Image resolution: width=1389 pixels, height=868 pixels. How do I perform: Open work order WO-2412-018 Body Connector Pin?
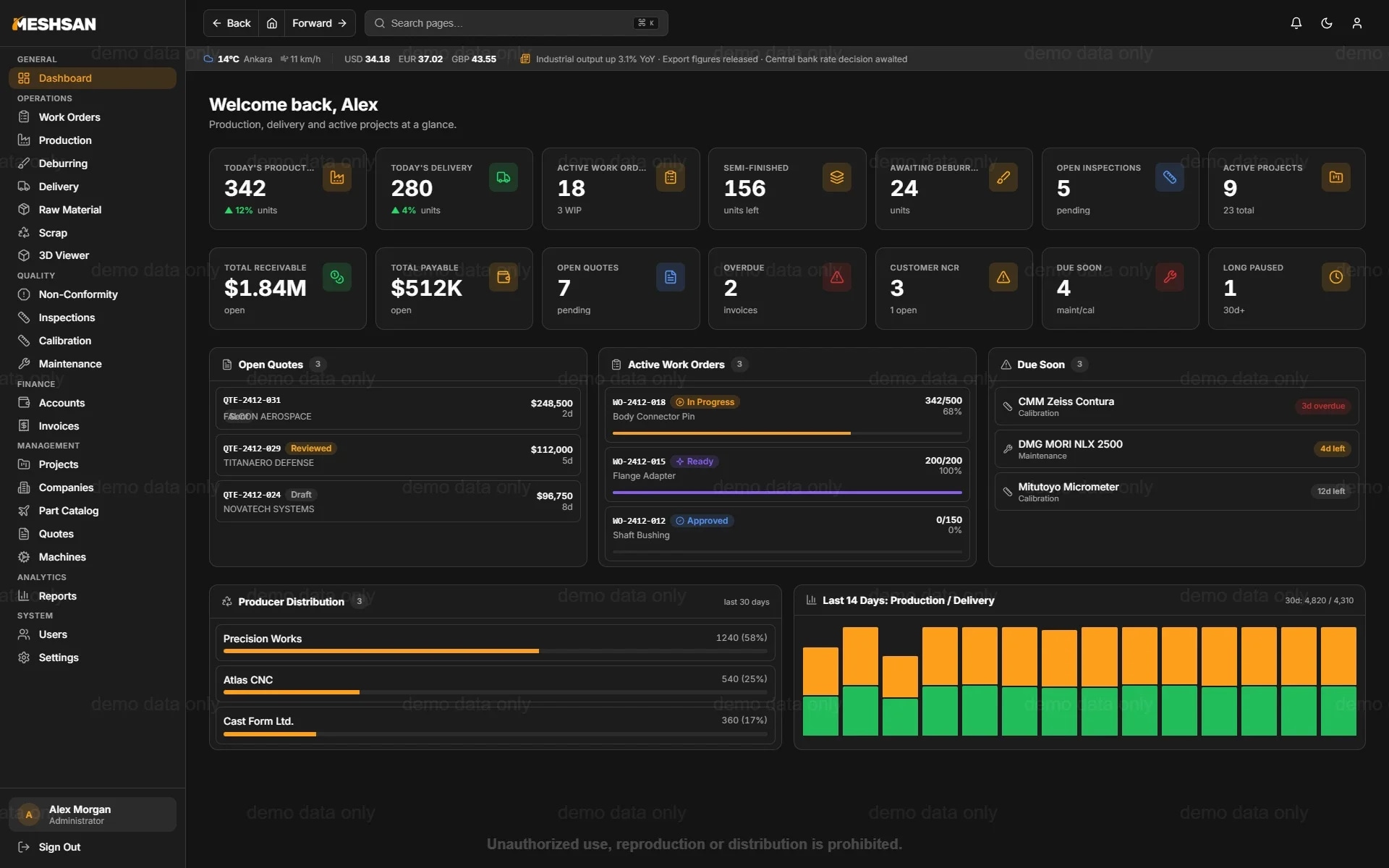(787, 414)
